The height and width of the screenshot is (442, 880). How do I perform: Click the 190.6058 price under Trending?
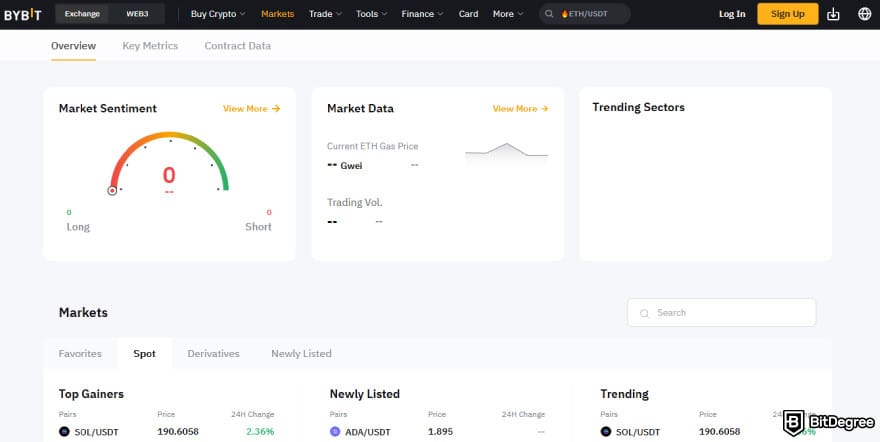click(x=719, y=431)
